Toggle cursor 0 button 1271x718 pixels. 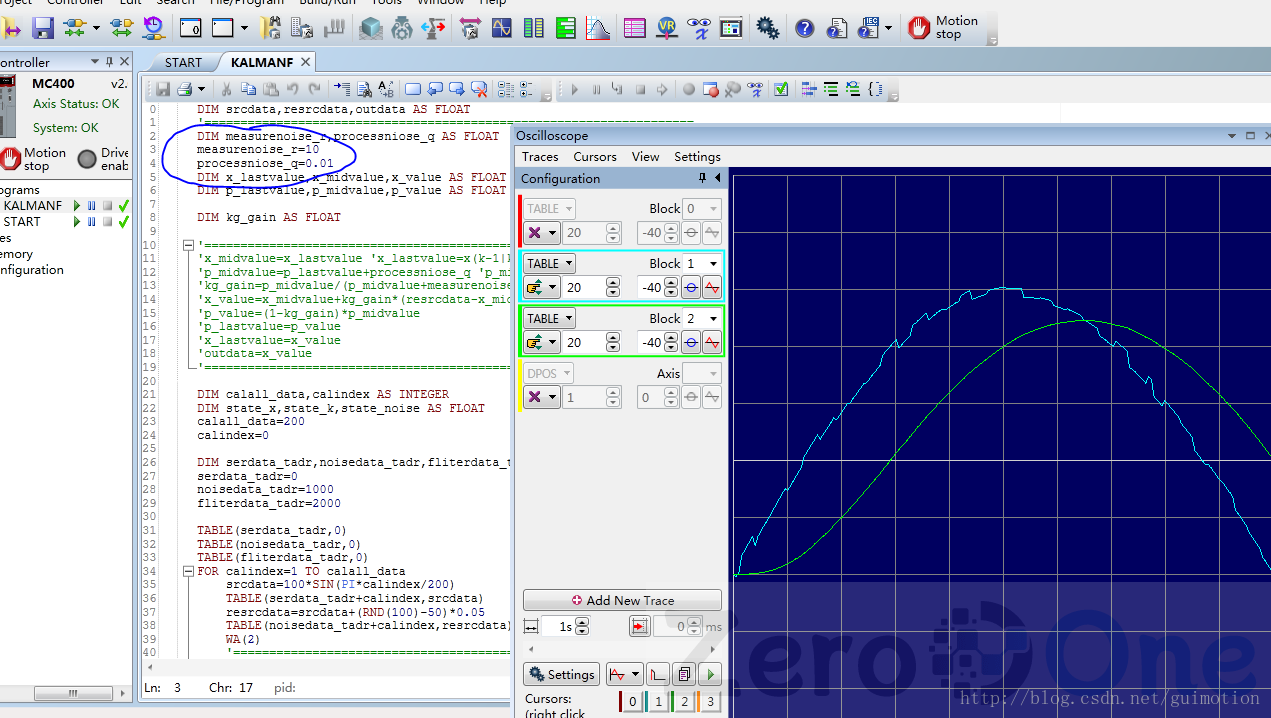tap(632, 702)
